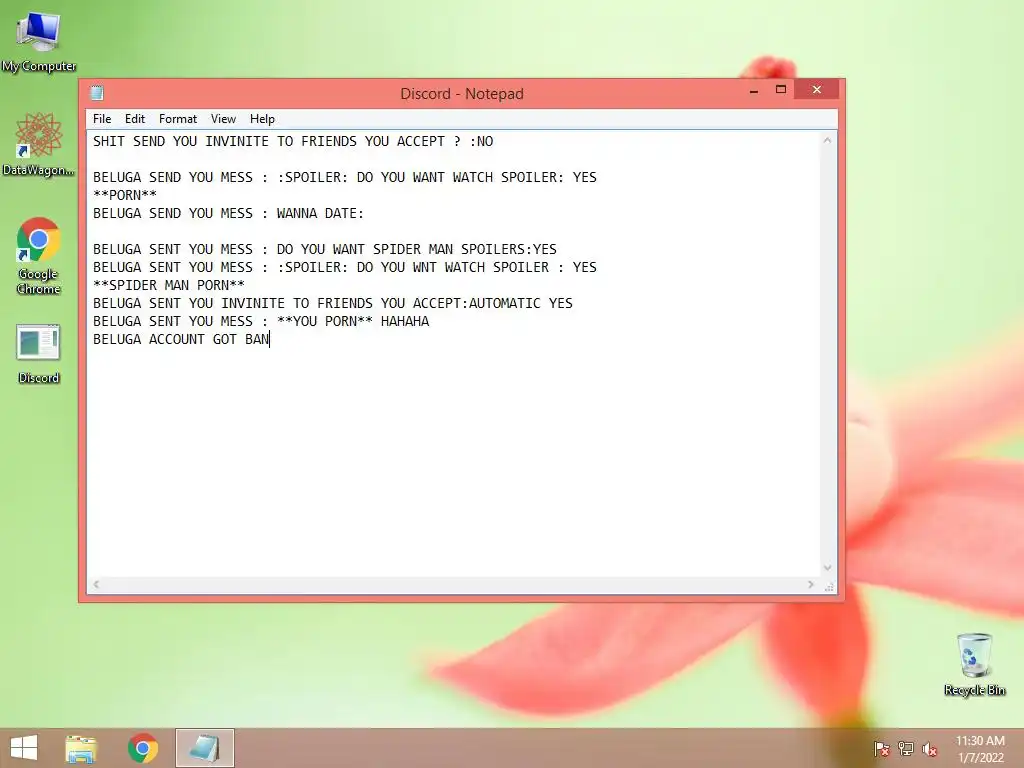
Task: Click the Action Center flag tray icon
Action: (882, 749)
